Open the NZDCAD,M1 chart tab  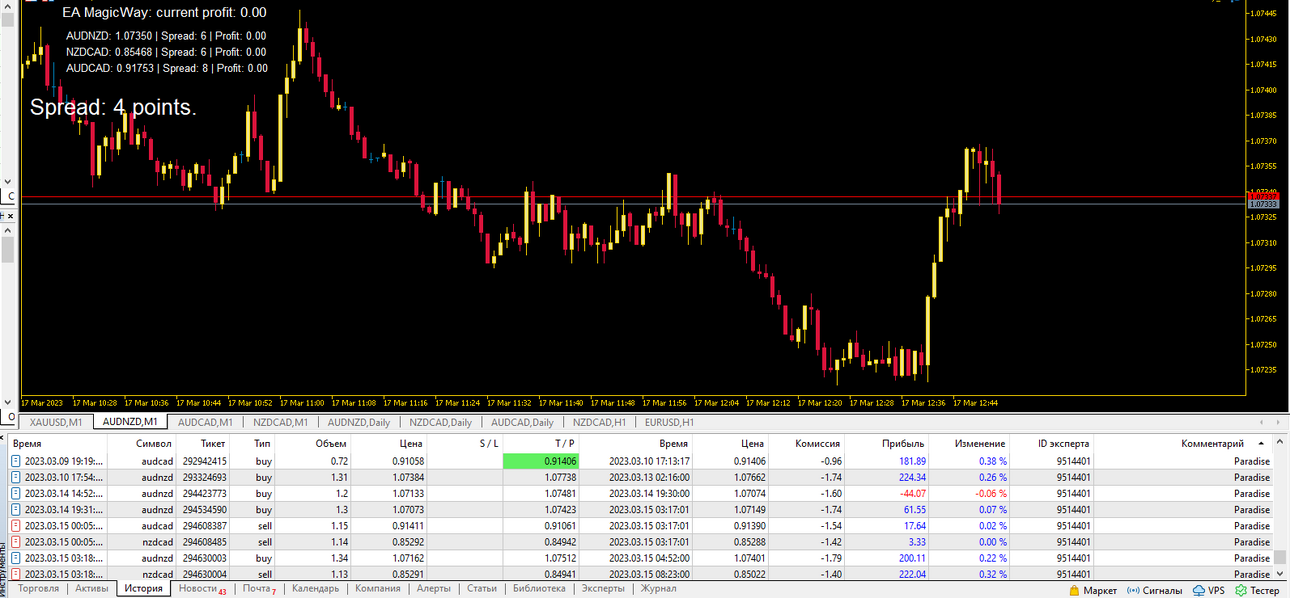point(280,422)
